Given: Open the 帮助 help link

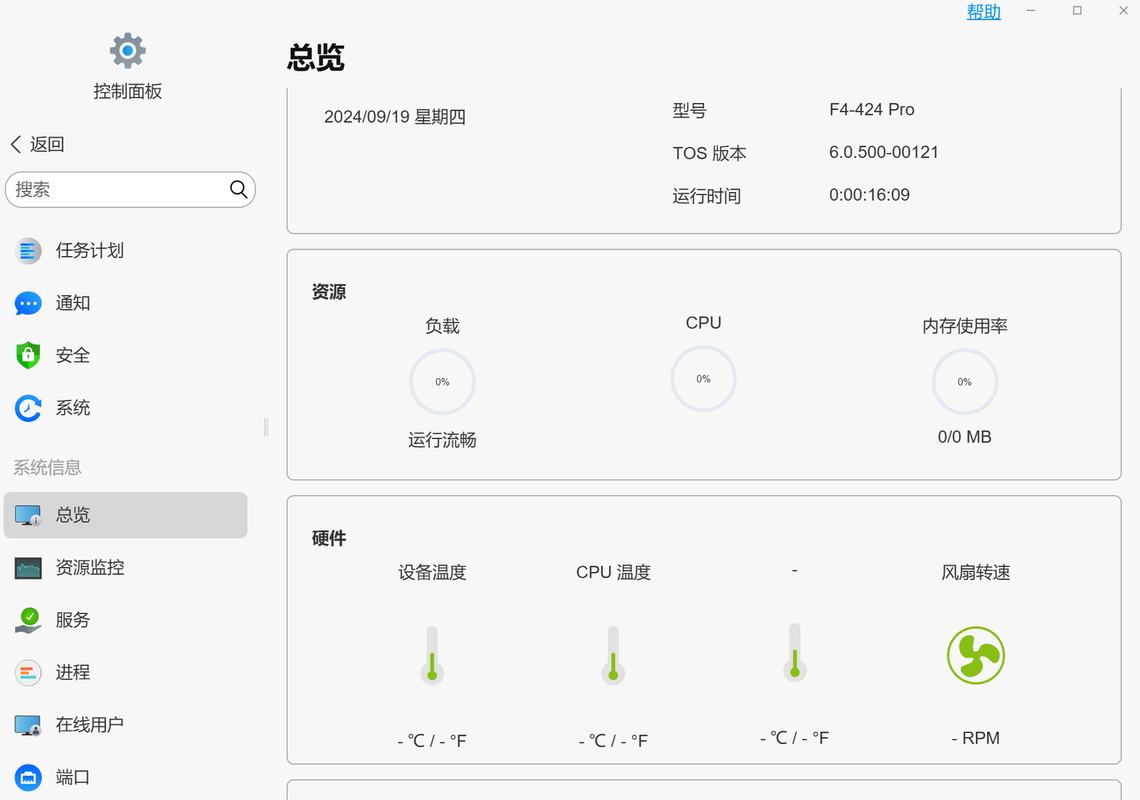Looking at the screenshot, I should click(x=984, y=12).
